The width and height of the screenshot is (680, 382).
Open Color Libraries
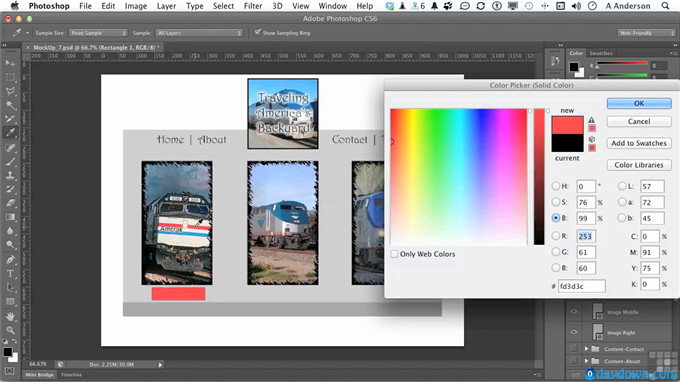coord(639,165)
